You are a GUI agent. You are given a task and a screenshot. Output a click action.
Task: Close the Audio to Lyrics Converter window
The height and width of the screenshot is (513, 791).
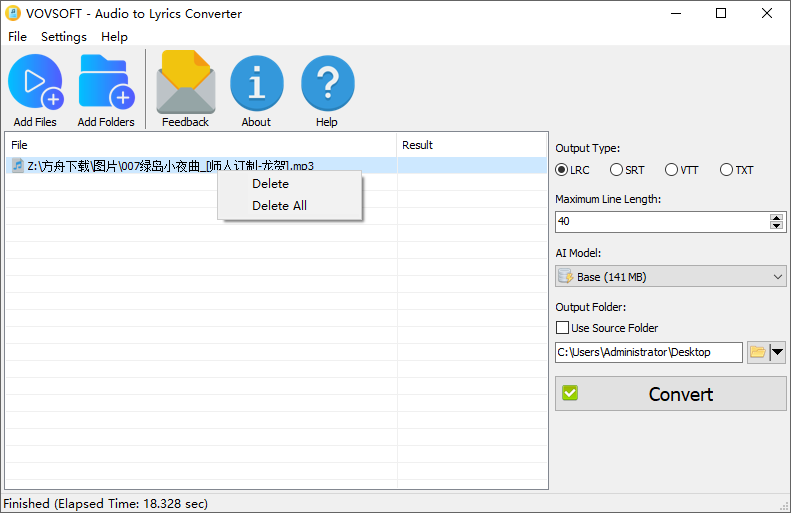(x=767, y=14)
